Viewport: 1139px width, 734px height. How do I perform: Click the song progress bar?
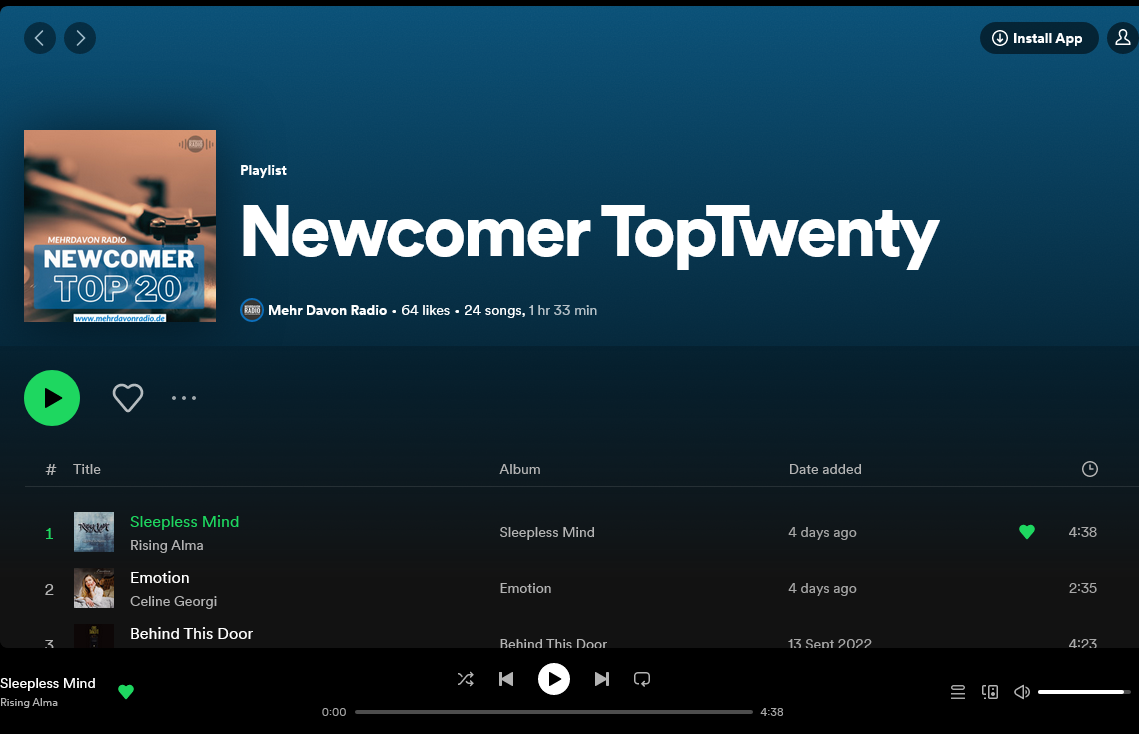(553, 712)
